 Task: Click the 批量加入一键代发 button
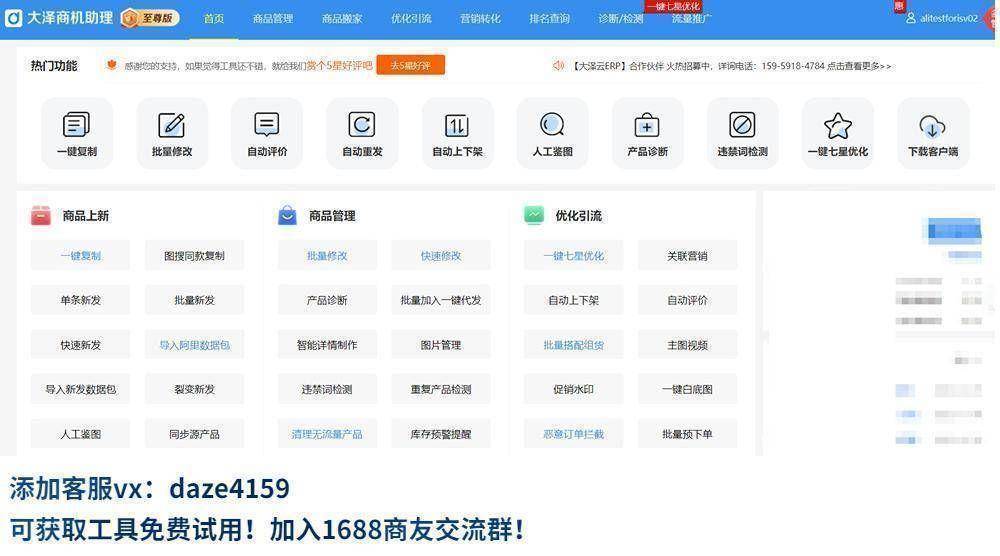pyautogui.click(x=441, y=300)
